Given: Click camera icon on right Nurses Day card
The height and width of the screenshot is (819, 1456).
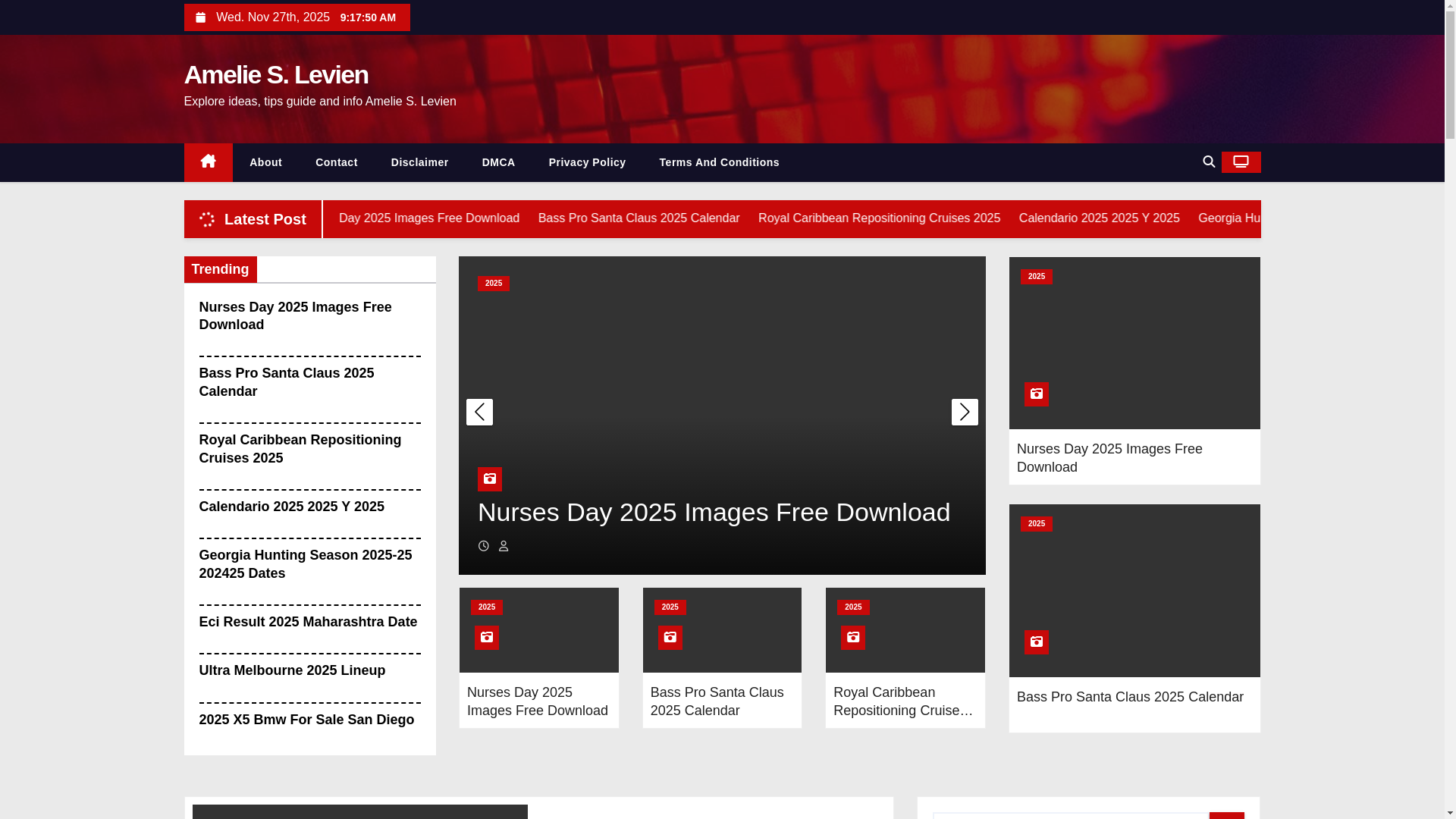Looking at the screenshot, I should (1037, 394).
